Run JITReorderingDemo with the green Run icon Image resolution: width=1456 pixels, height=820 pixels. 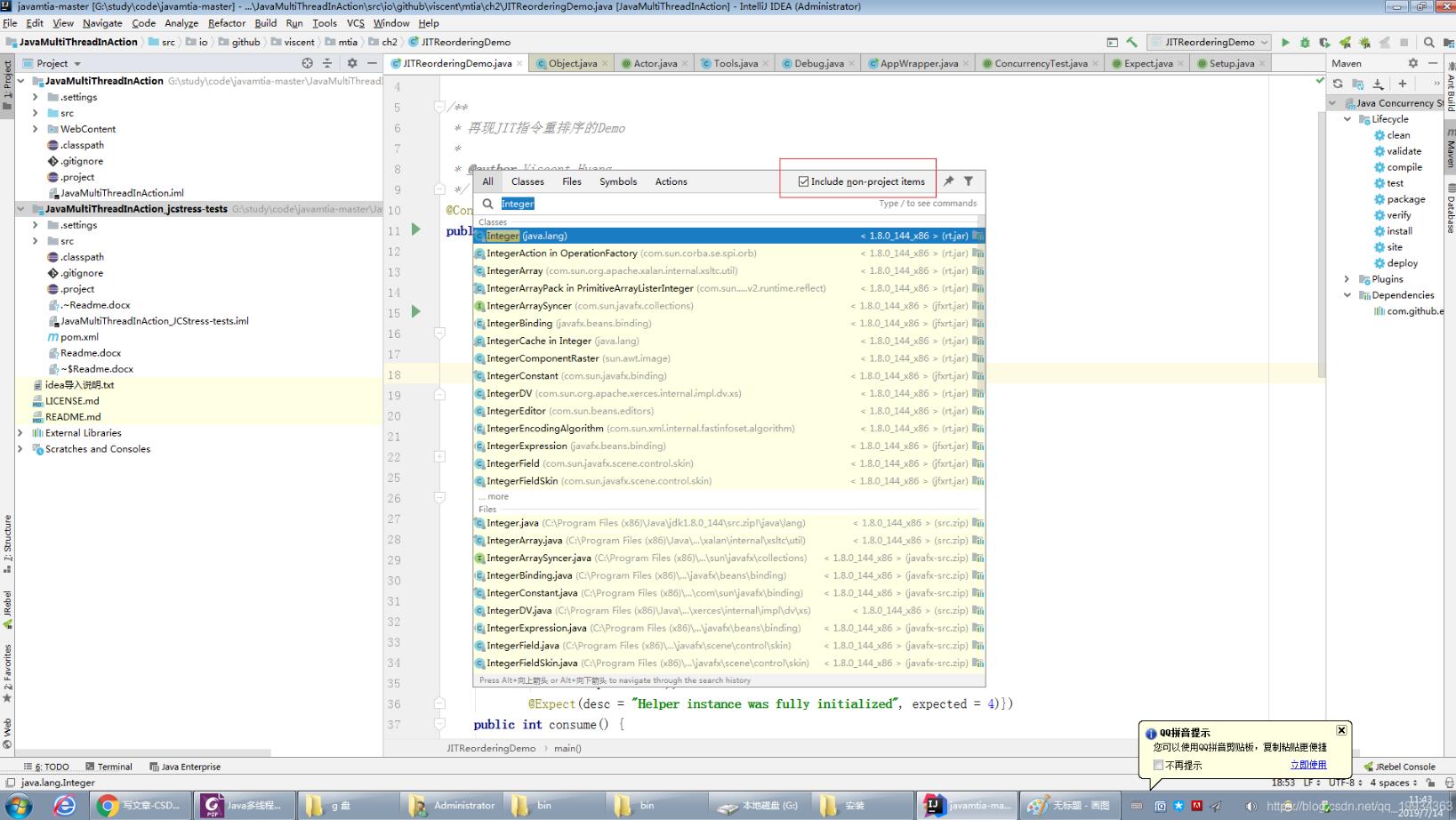tap(1284, 42)
